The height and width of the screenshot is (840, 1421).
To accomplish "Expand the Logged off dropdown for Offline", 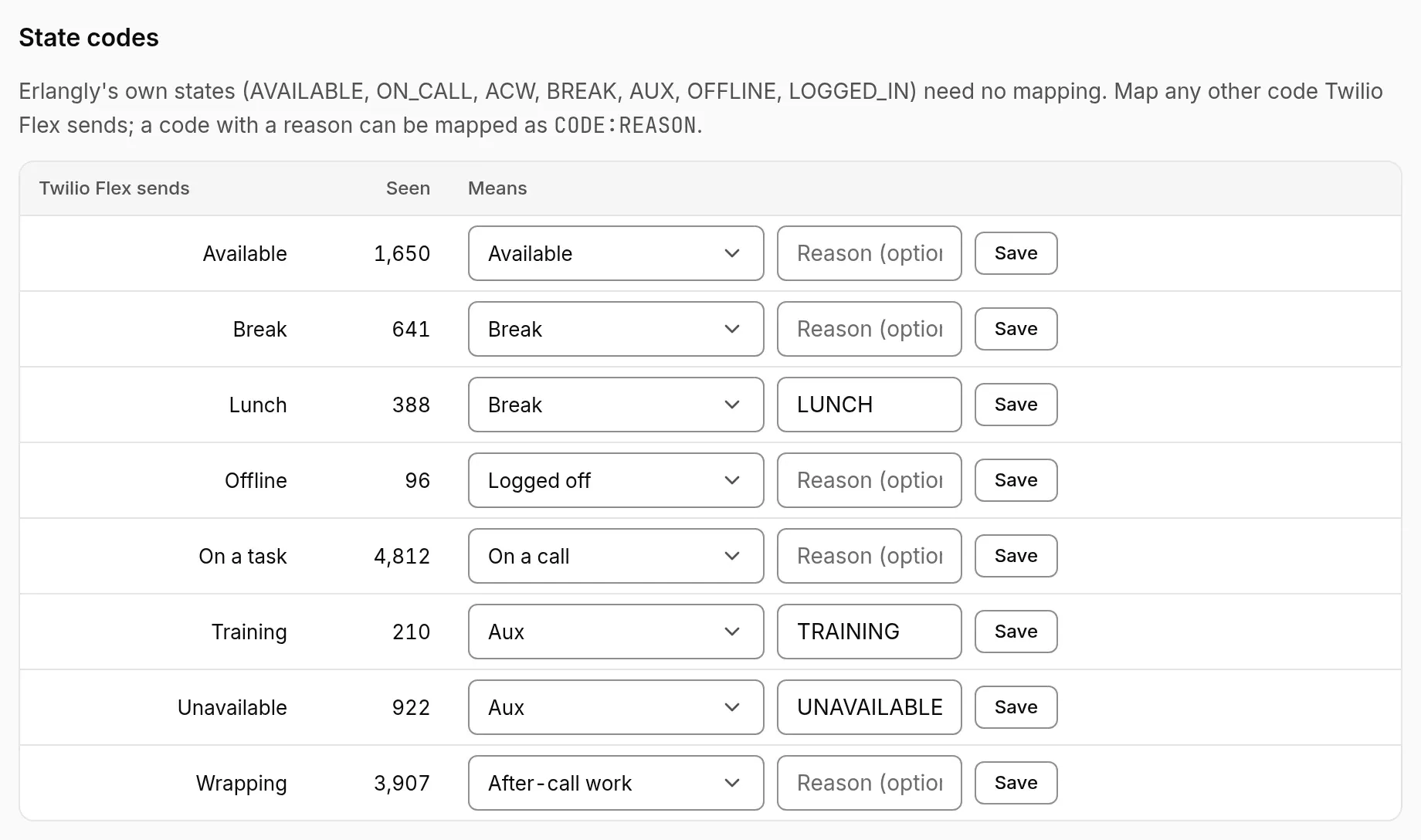I will pos(616,480).
